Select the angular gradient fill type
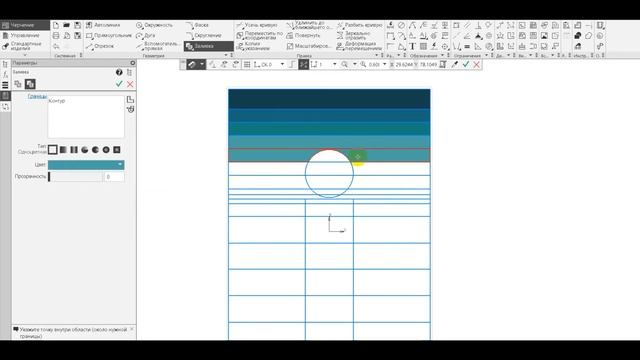This screenshot has height=360, width=640. click(84, 150)
